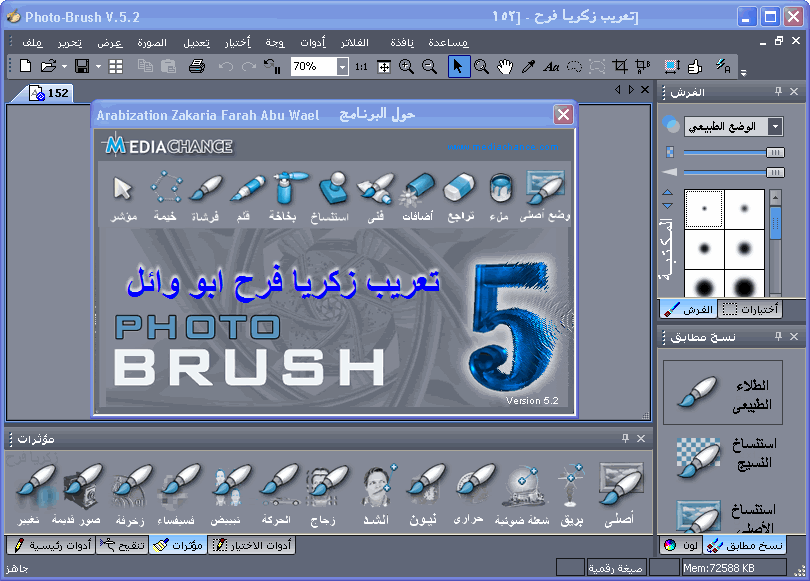Set zoom to 1:1 actual size

click(361, 67)
